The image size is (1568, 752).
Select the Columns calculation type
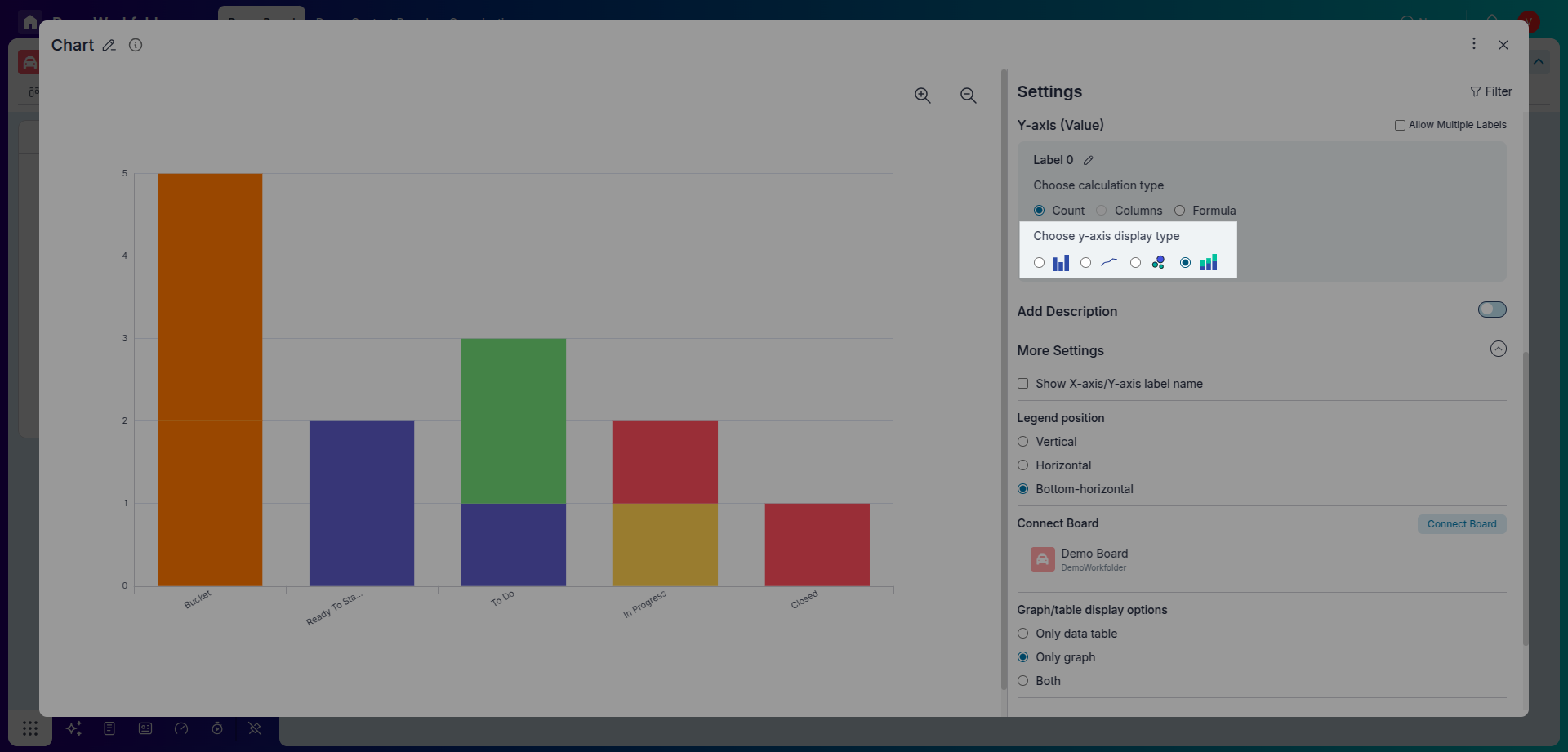coord(1101,211)
